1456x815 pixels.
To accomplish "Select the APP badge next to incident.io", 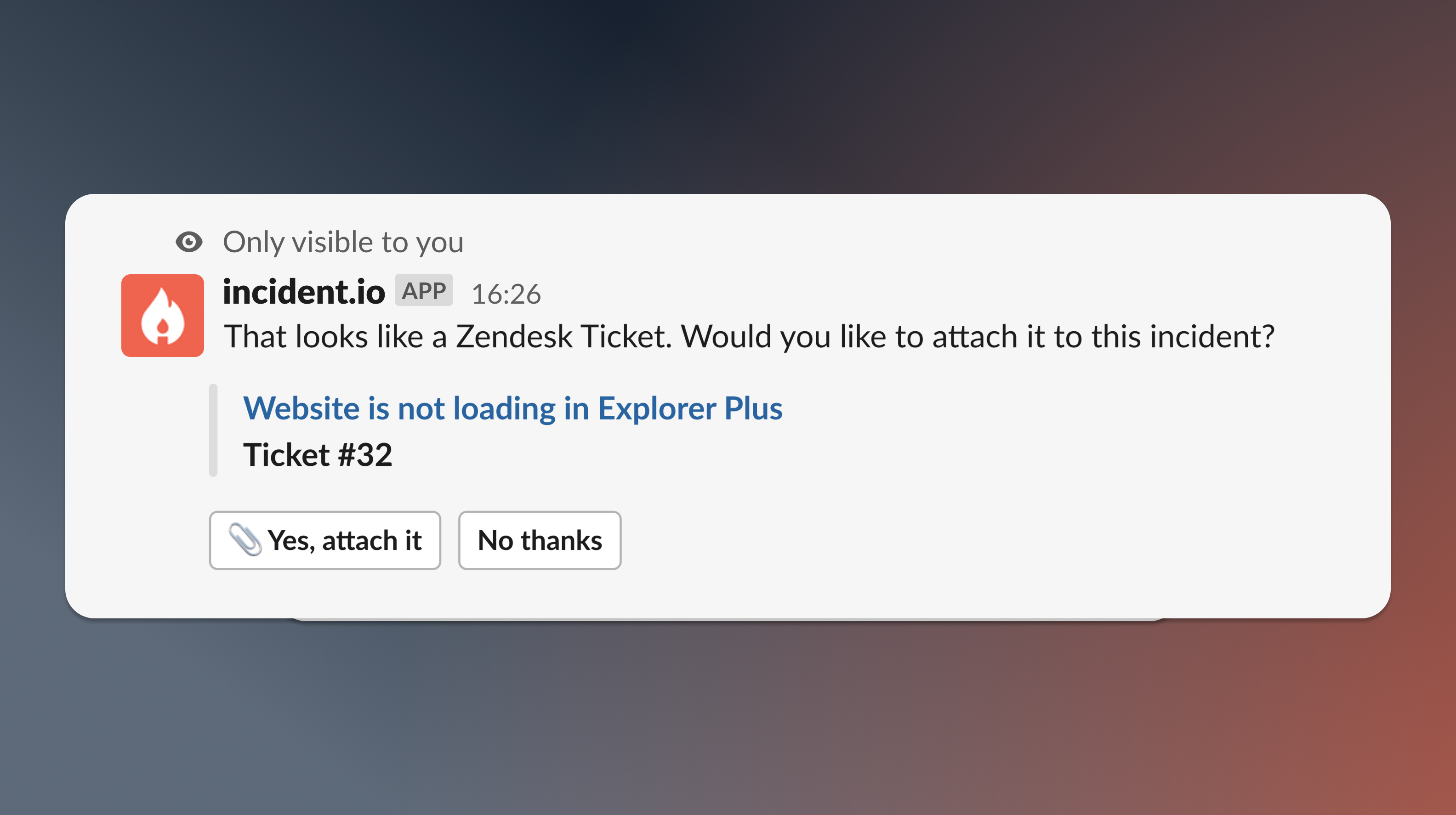I will click(x=423, y=290).
